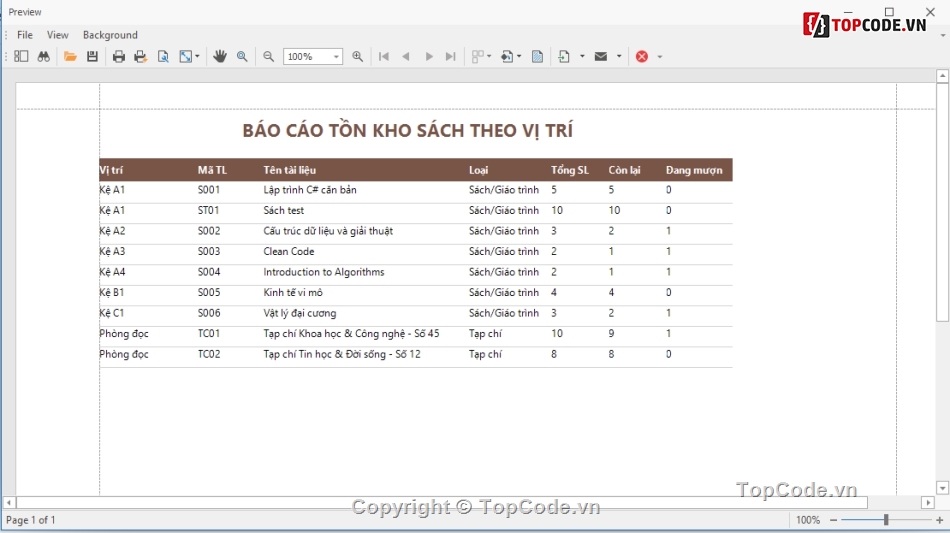Image resolution: width=950 pixels, height=533 pixels.
Task: Click the report title 'BÁO CÁO TỒN KHO SÁCH THEO VỊ TRÍ'
Action: pyautogui.click(x=408, y=131)
